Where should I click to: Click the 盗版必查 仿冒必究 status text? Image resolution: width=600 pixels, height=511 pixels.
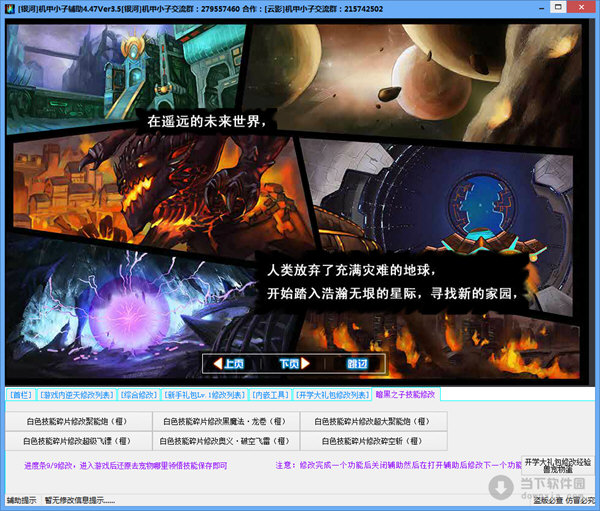pos(564,500)
